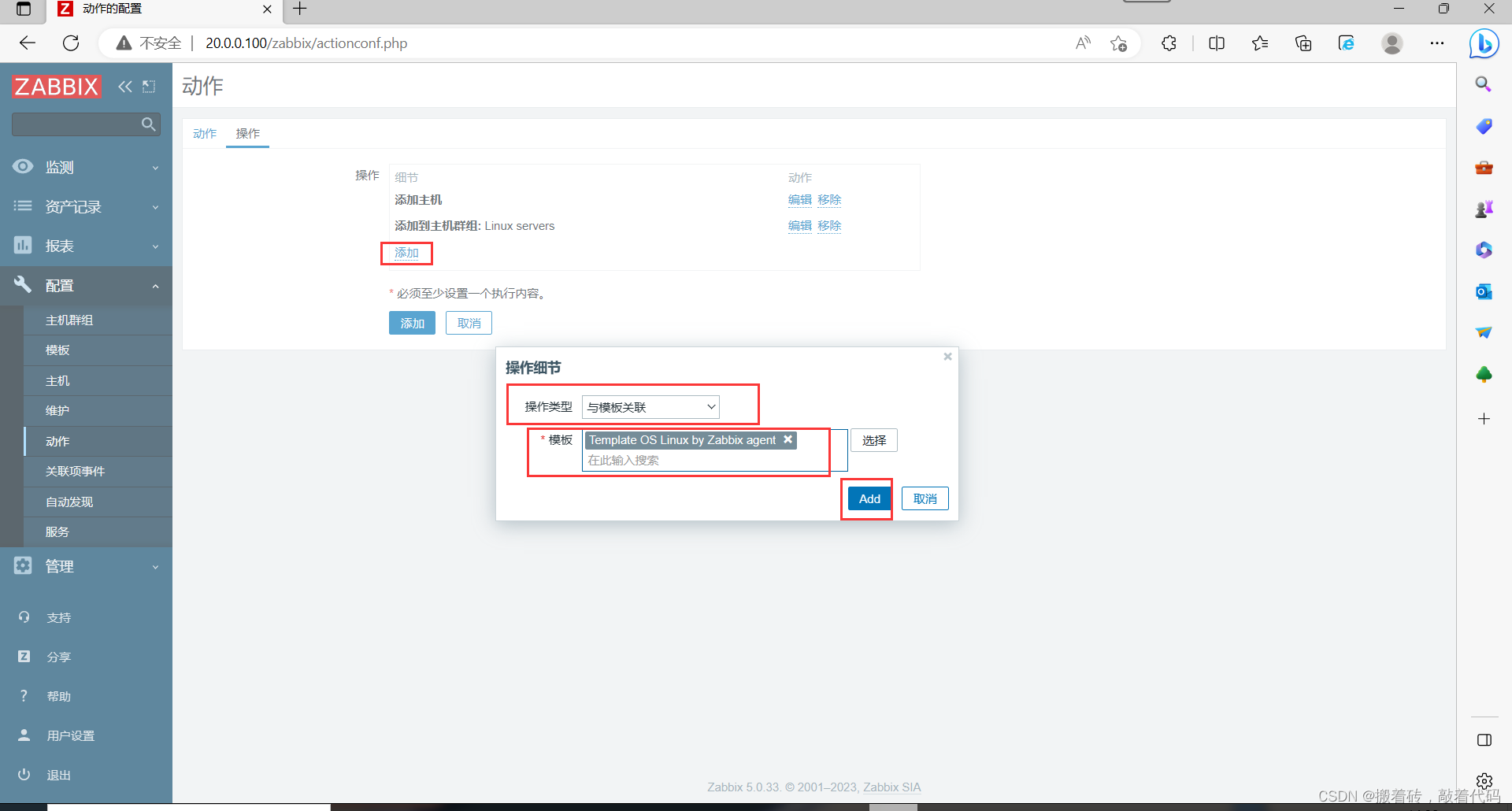The height and width of the screenshot is (811, 1512).
Task: Edit the 添加主机 operation
Action: coord(799,199)
